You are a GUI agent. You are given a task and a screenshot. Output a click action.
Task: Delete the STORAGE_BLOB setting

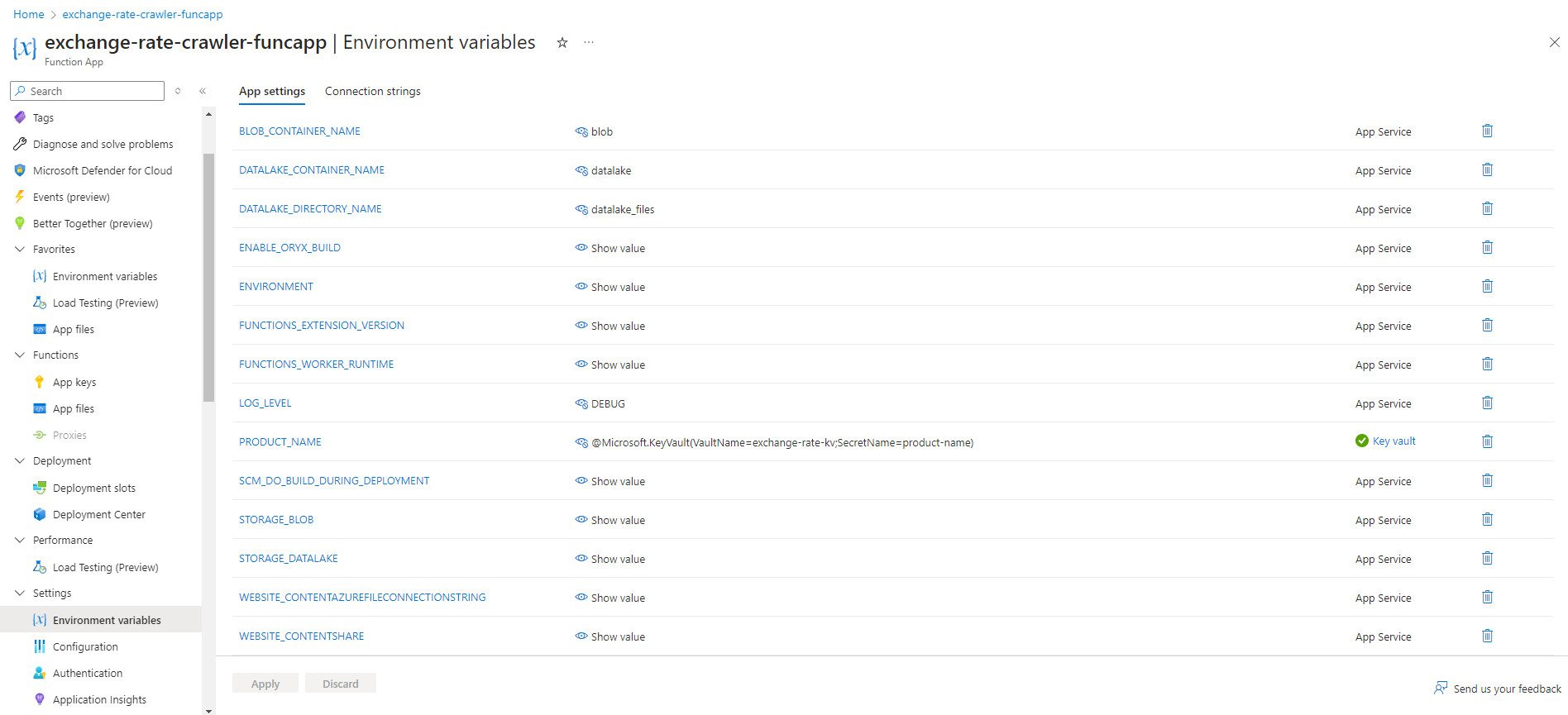1487,519
